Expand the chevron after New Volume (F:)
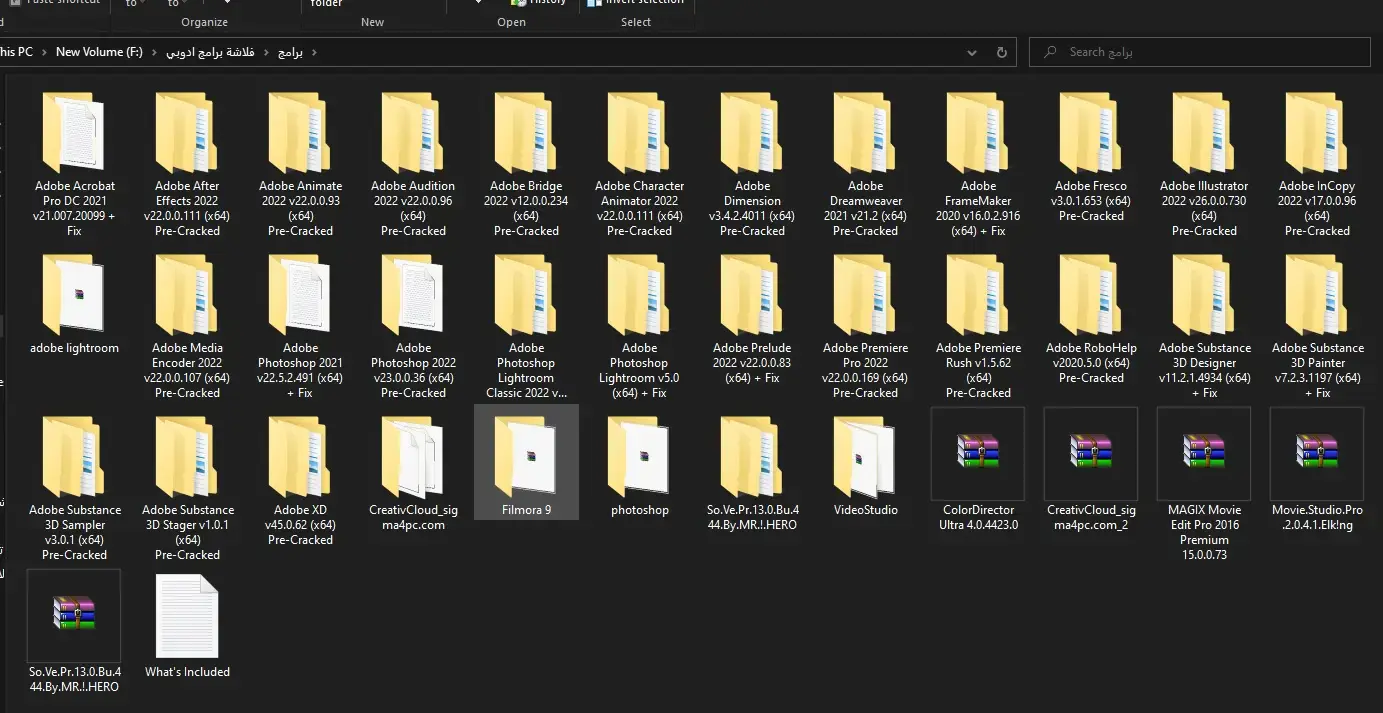The height and width of the screenshot is (713, 1383). [154, 52]
